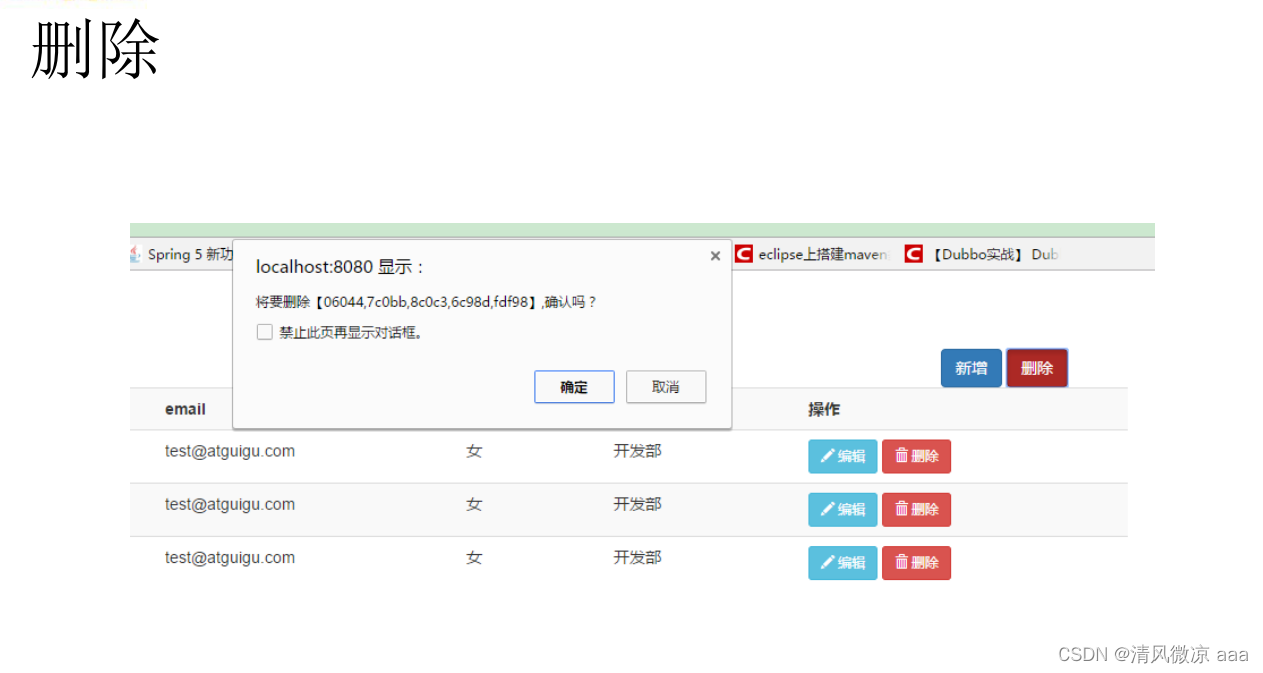Open the eclipse上搭建maven bookmark

812,254
